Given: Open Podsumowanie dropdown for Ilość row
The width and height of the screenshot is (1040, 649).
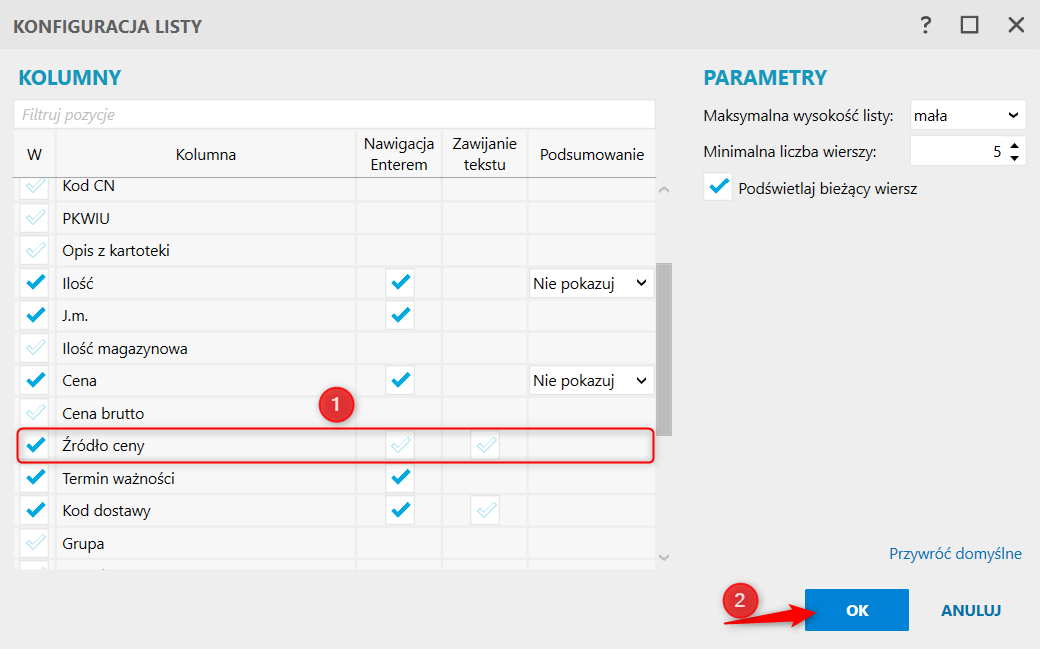Looking at the screenshot, I should (x=592, y=283).
